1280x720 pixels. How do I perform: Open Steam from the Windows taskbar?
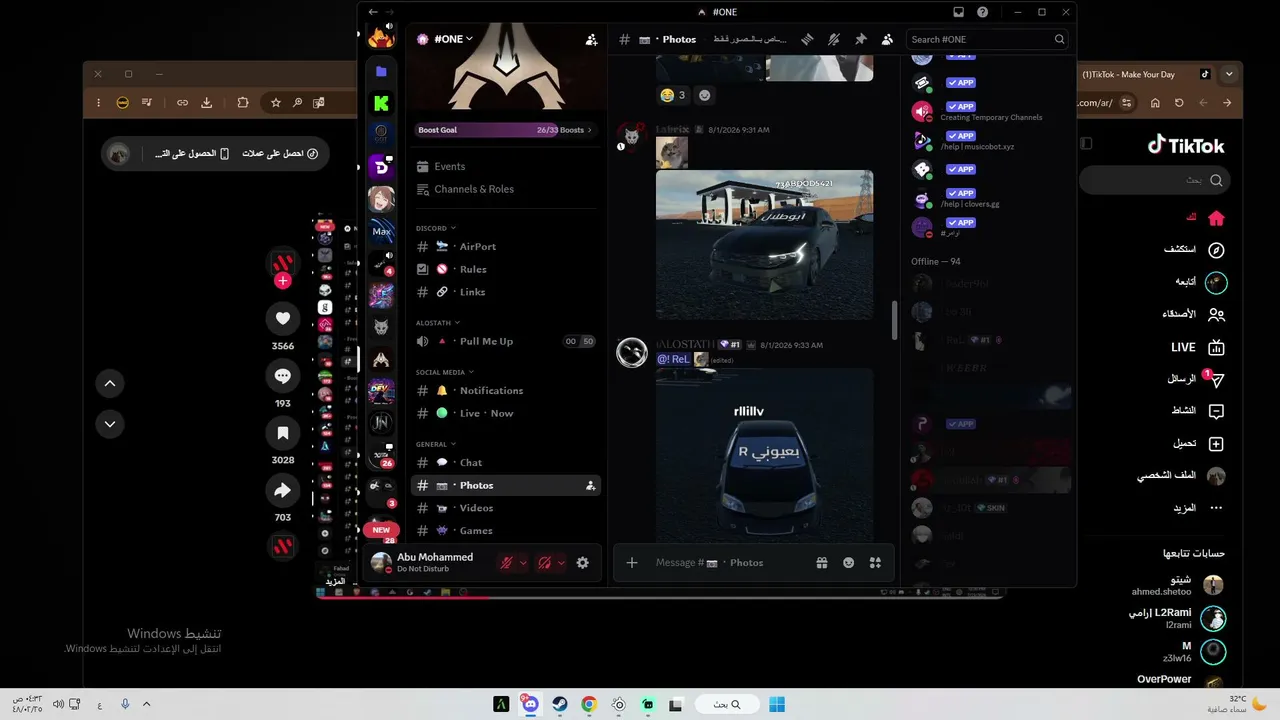click(x=560, y=704)
